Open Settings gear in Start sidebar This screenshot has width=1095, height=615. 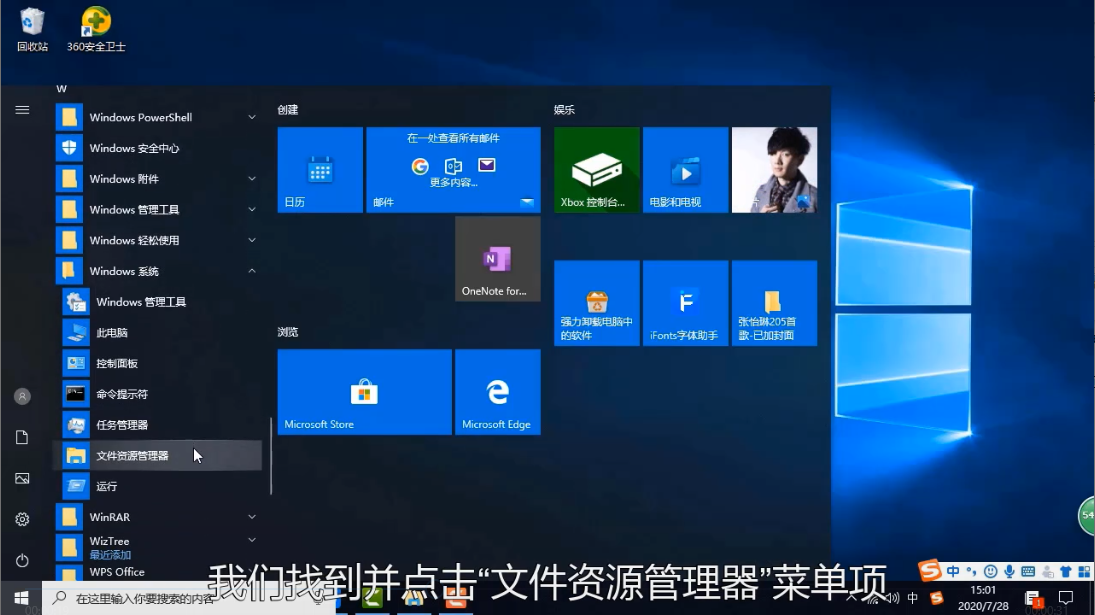22,519
